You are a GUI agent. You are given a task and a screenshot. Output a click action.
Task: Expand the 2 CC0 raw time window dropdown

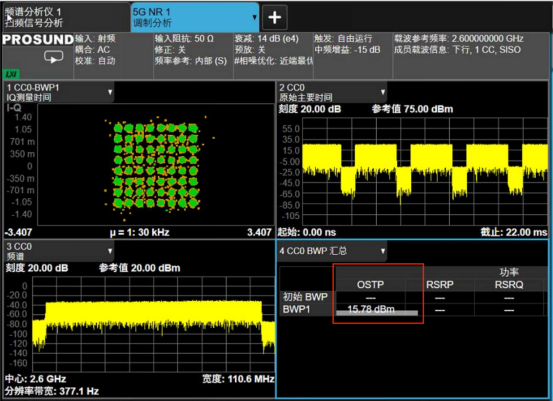click(x=383, y=92)
